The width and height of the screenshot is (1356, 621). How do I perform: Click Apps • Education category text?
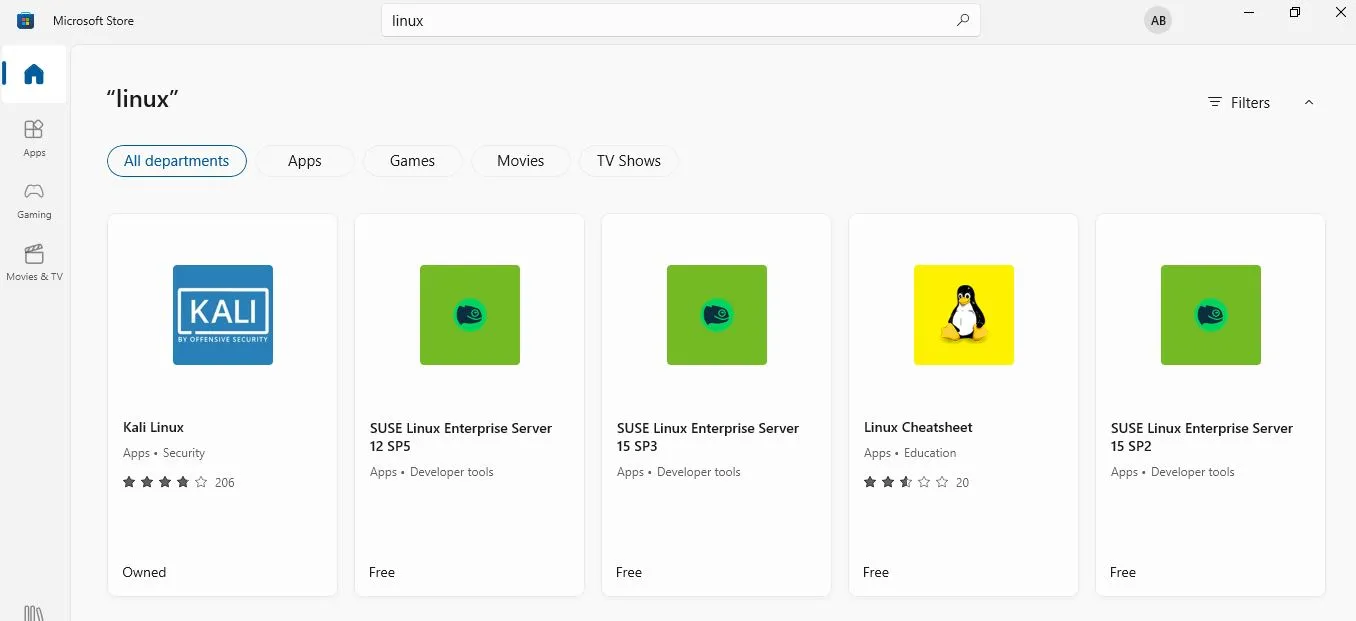[x=911, y=453]
